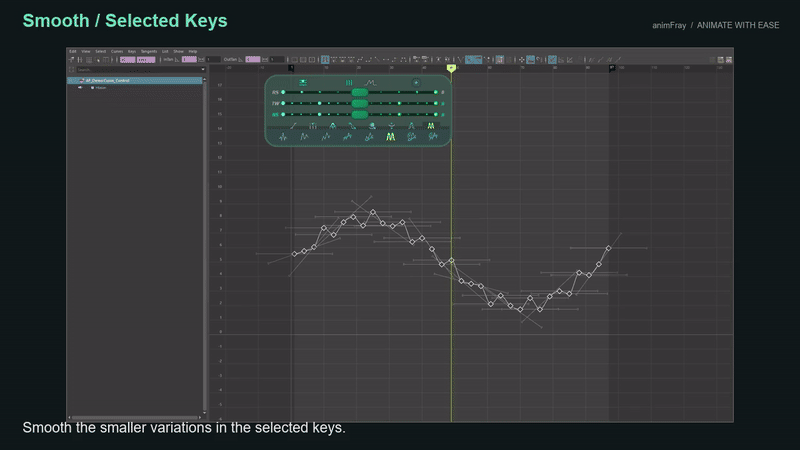Click the yellow current time marker on timeline
Viewport: 800px width, 450px height.
pyautogui.click(x=451, y=68)
